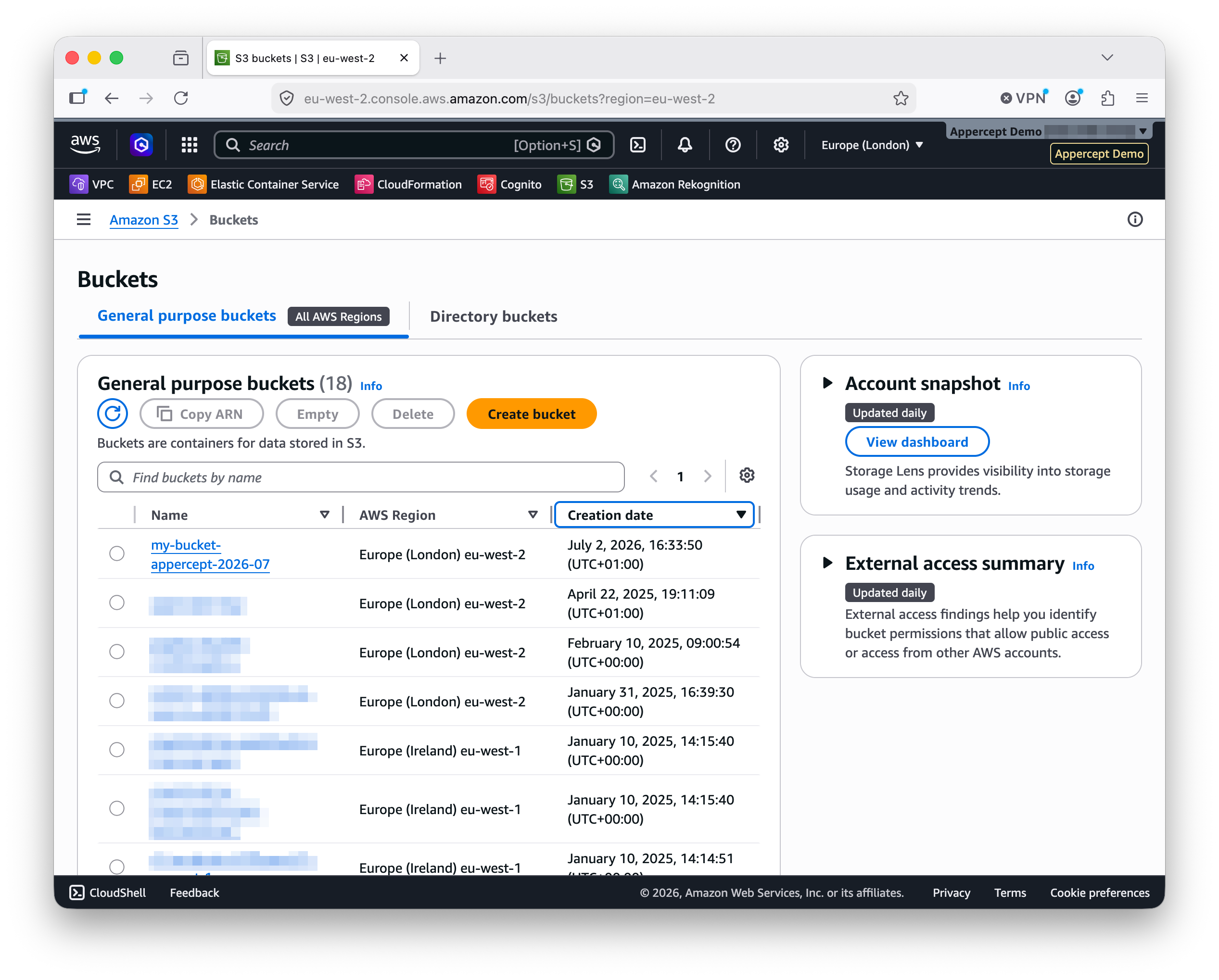Expand the External access summary section

coord(827,563)
